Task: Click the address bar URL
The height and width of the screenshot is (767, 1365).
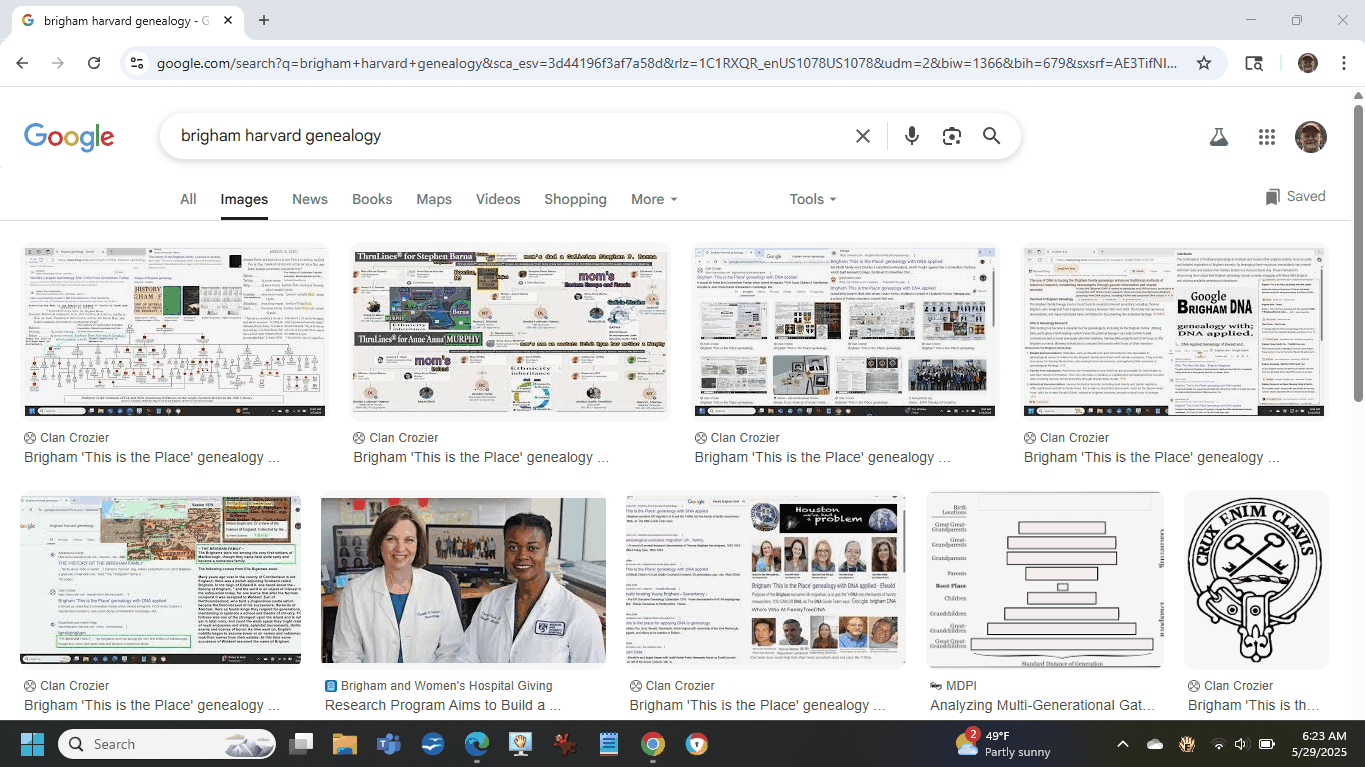Action: pos(667,63)
